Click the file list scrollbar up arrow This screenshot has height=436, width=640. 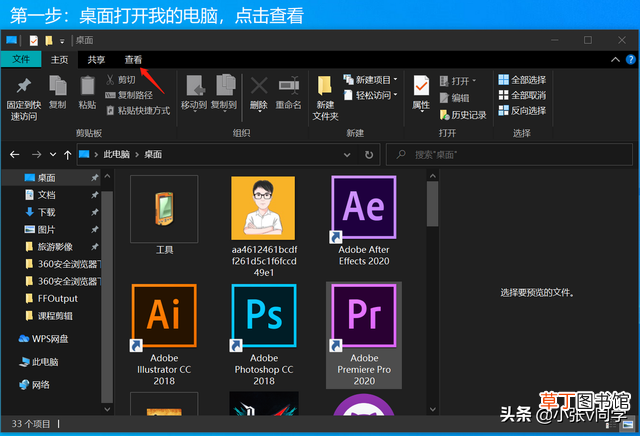tap(433, 176)
